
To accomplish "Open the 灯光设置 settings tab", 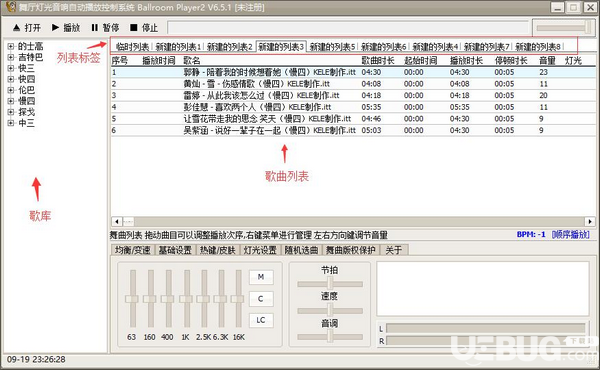I will 260,250.
